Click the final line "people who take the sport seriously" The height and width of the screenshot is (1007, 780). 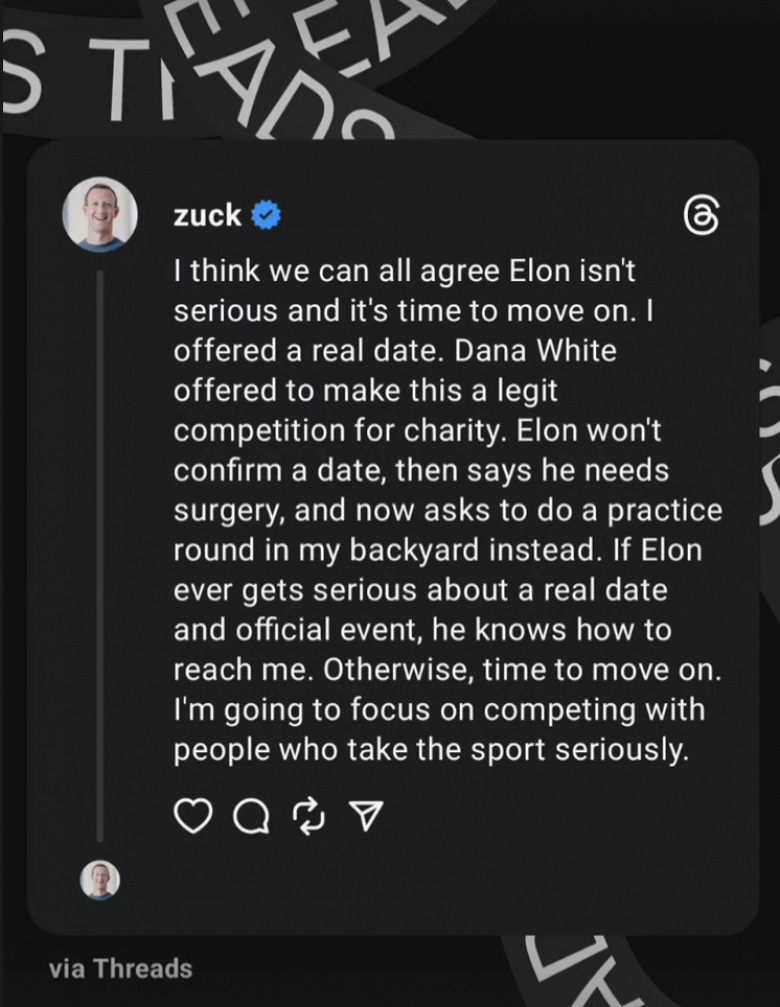[x=431, y=750]
